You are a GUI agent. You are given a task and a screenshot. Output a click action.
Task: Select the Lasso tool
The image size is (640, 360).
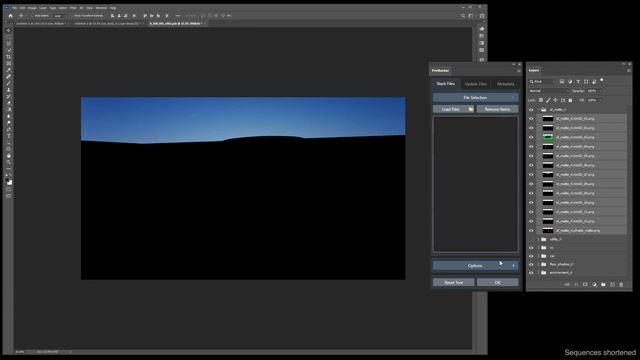[x=9, y=43]
